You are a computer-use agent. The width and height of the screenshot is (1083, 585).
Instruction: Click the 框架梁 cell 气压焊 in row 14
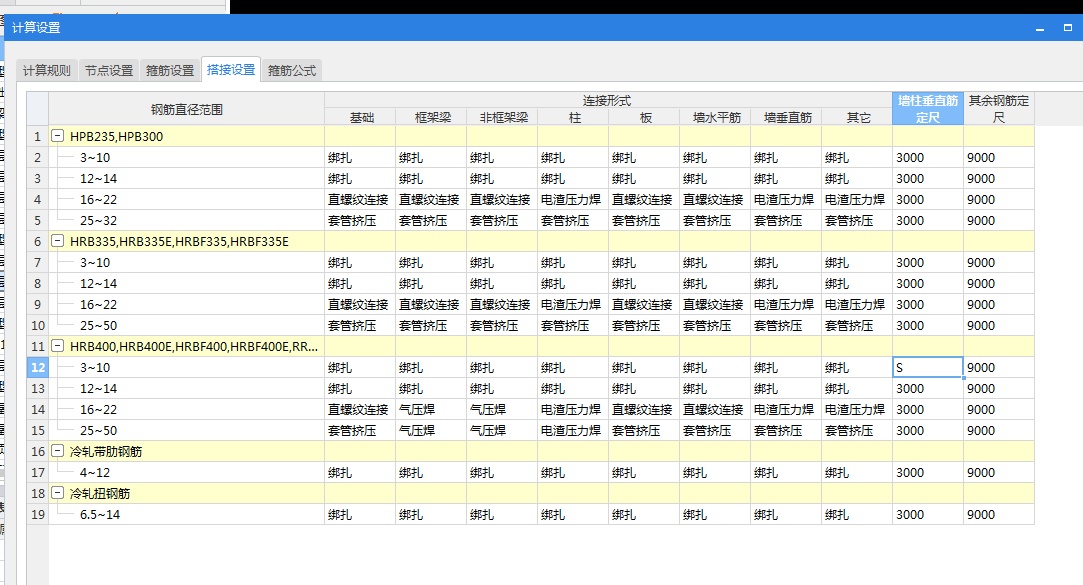(432, 410)
